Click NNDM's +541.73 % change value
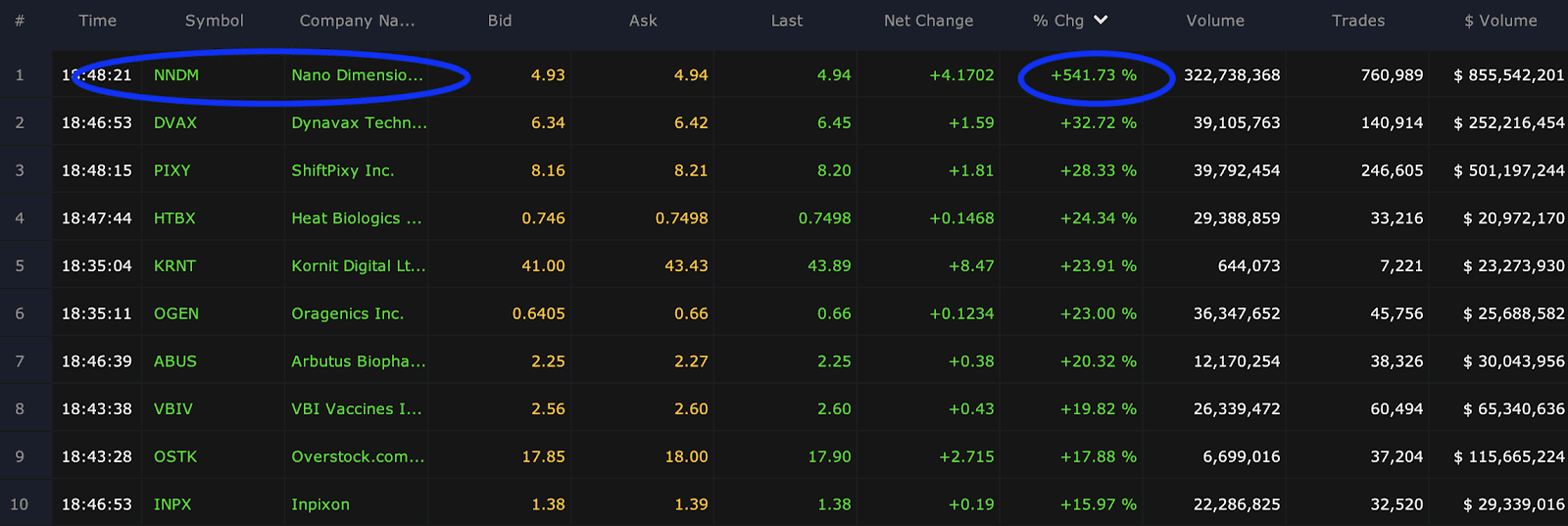This screenshot has height=526, width=1568. (1094, 75)
